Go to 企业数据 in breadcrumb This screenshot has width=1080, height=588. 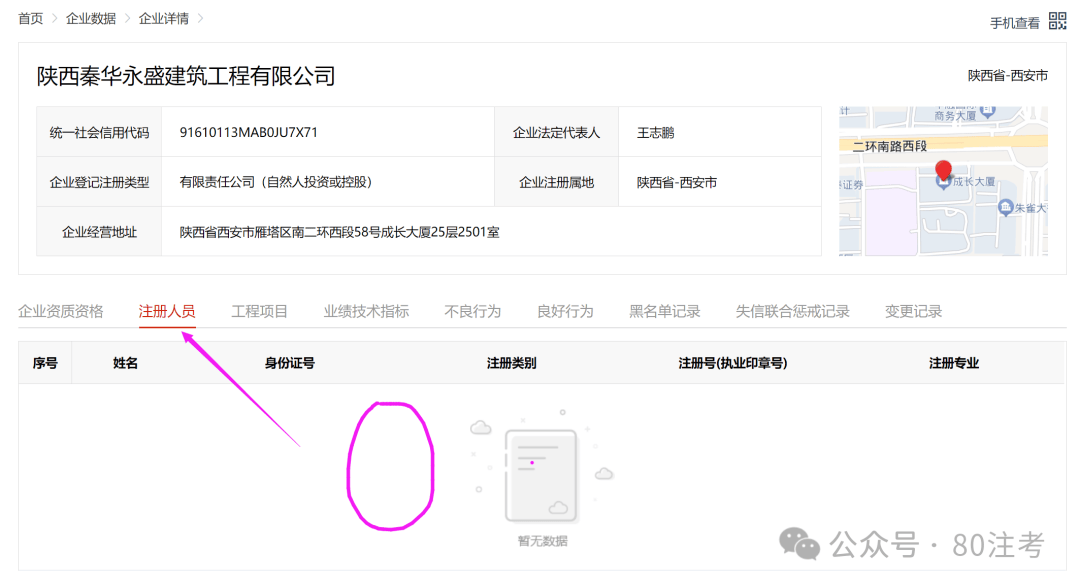coord(91,19)
